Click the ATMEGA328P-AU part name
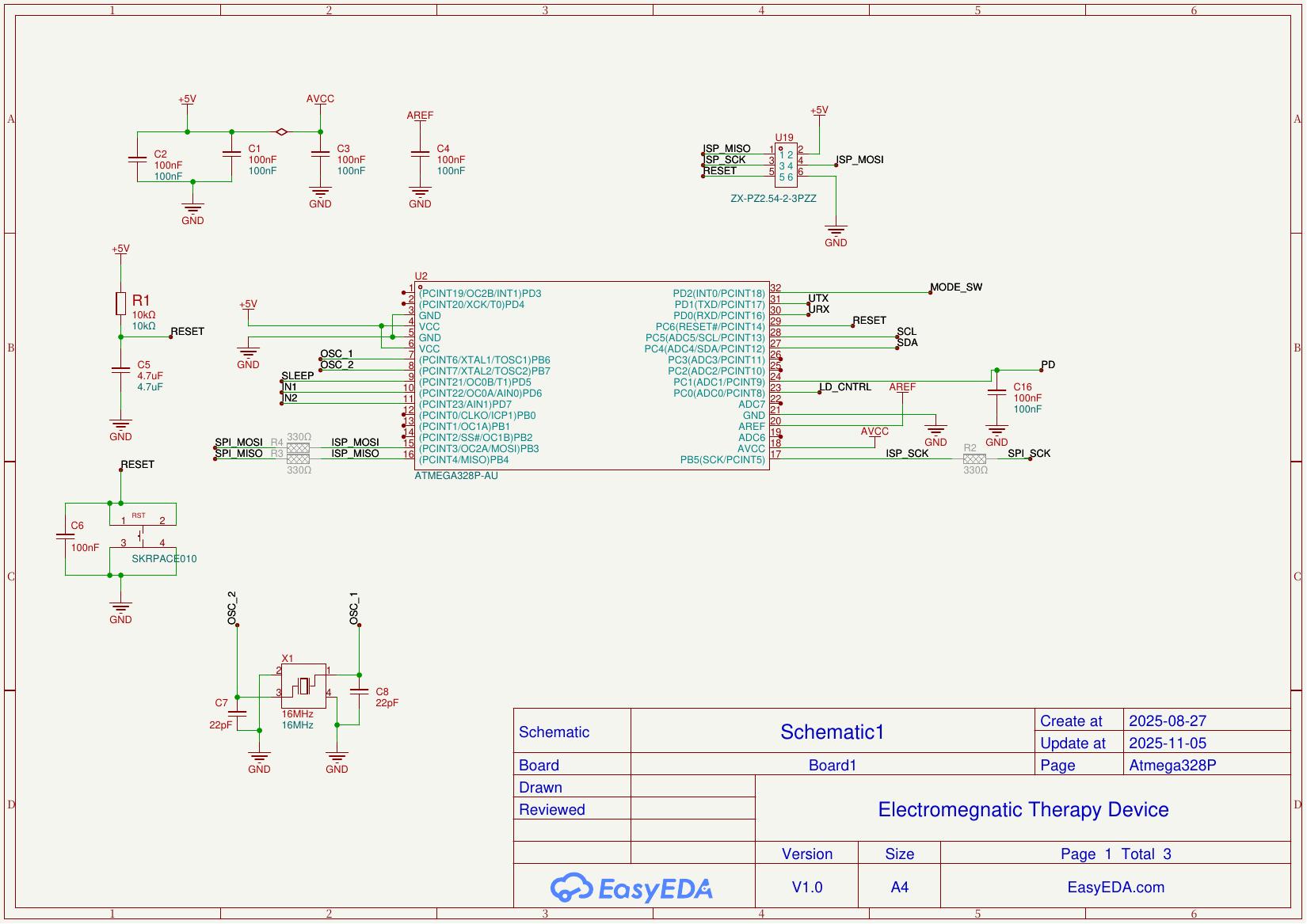 tap(456, 476)
